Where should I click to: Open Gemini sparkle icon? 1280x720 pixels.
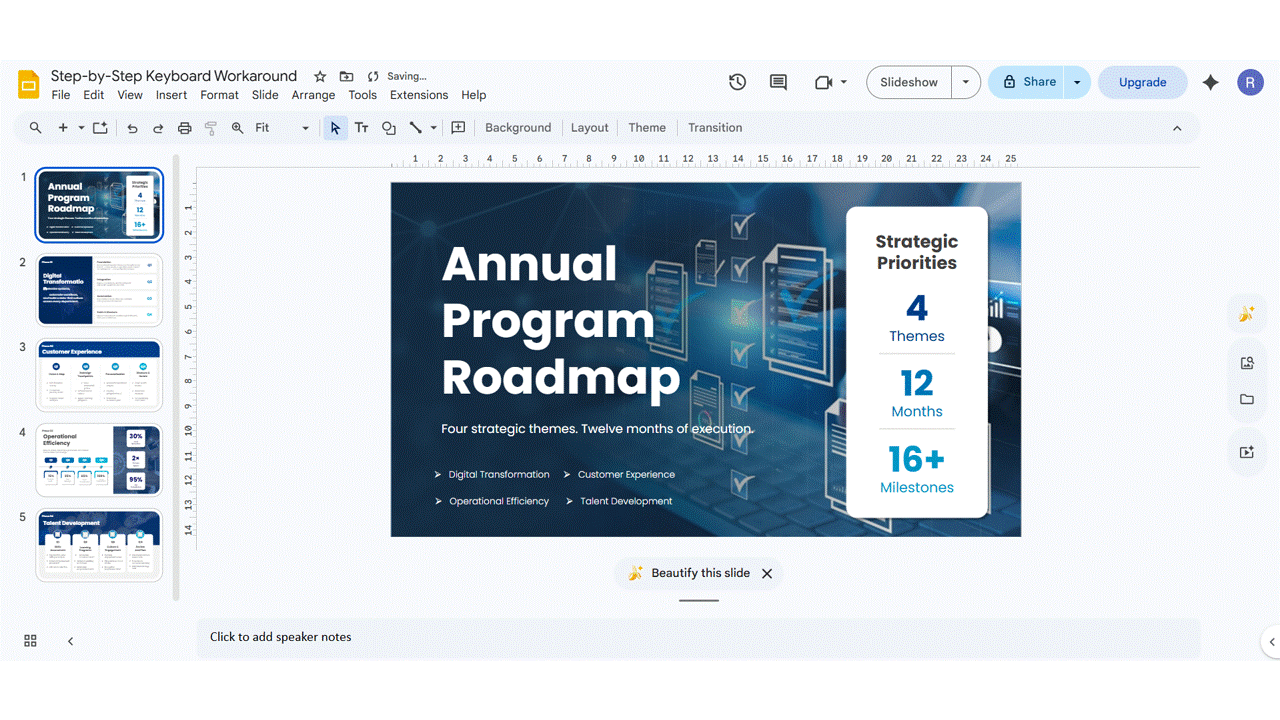click(1210, 82)
